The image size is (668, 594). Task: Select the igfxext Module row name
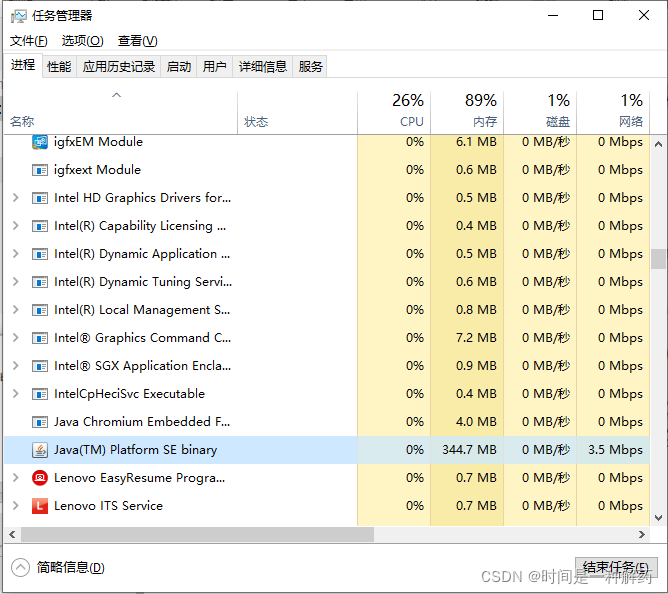pos(97,170)
